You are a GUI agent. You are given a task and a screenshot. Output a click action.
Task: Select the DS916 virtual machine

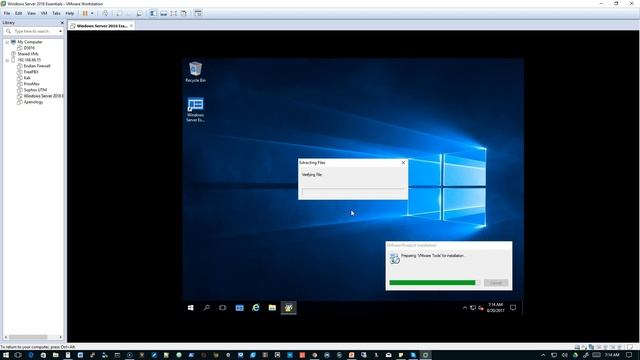(29, 48)
